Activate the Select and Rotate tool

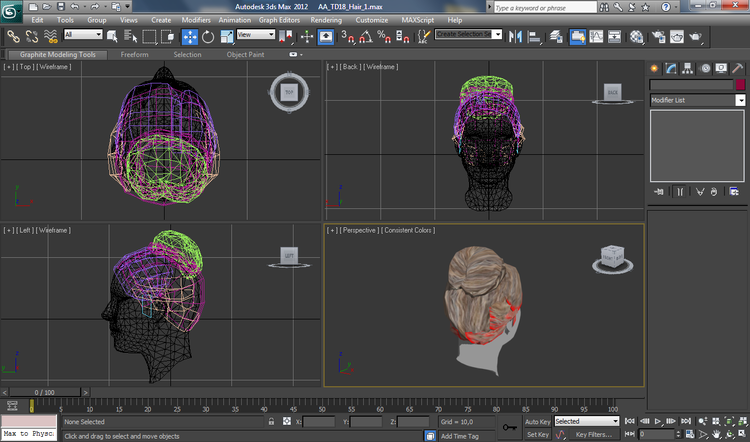(208, 37)
